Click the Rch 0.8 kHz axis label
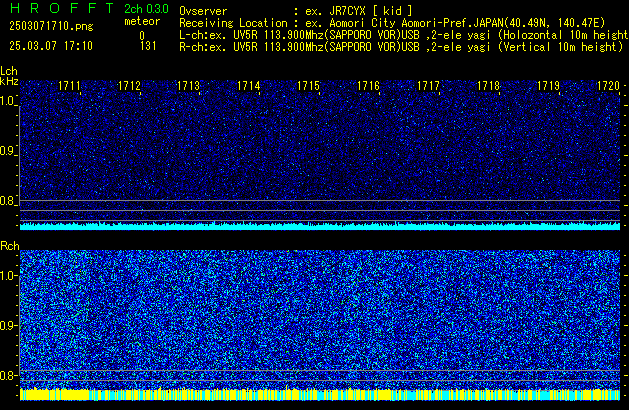Viewport: 629px width, 410px height. (8, 375)
